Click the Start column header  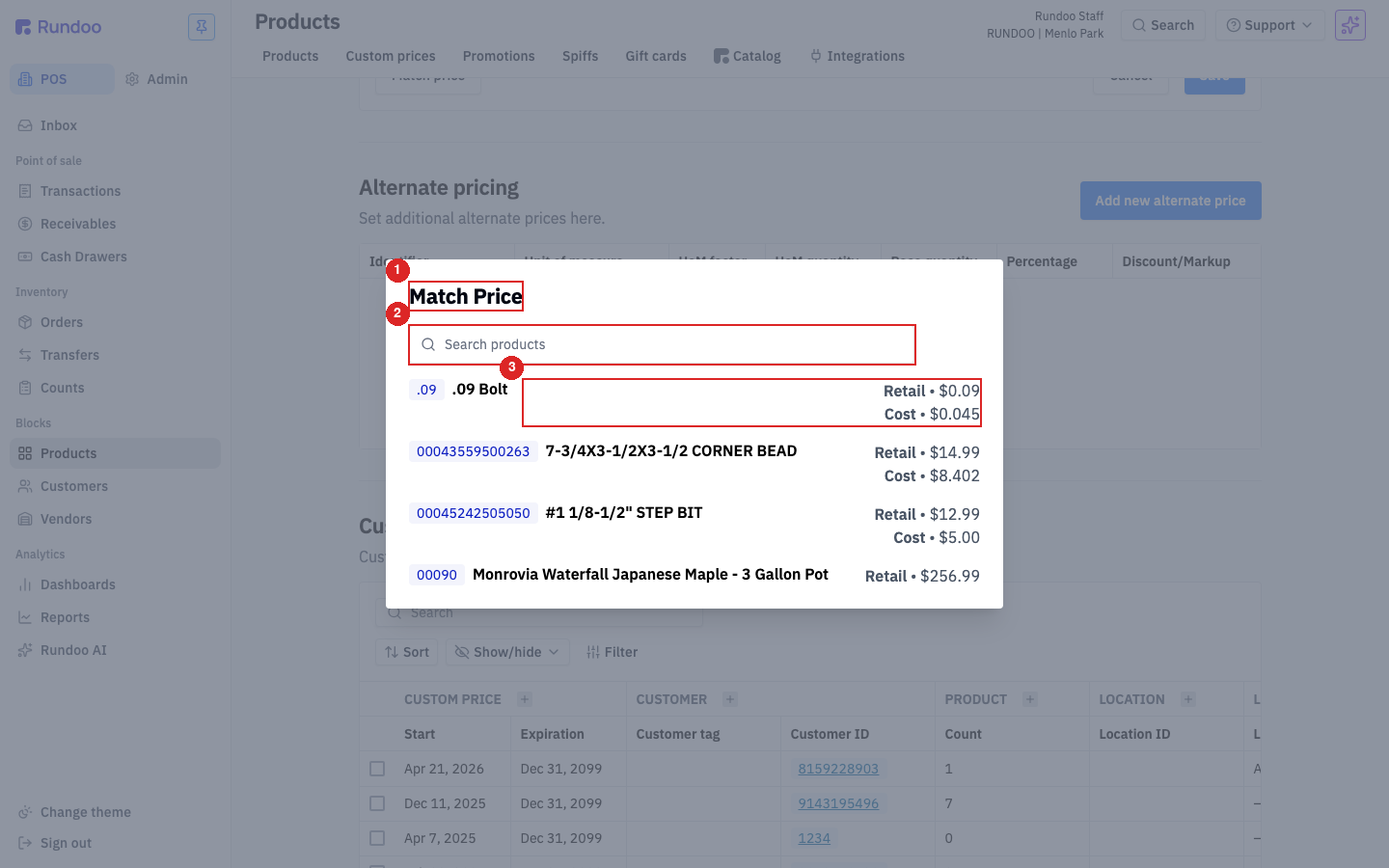coord(420,734)
